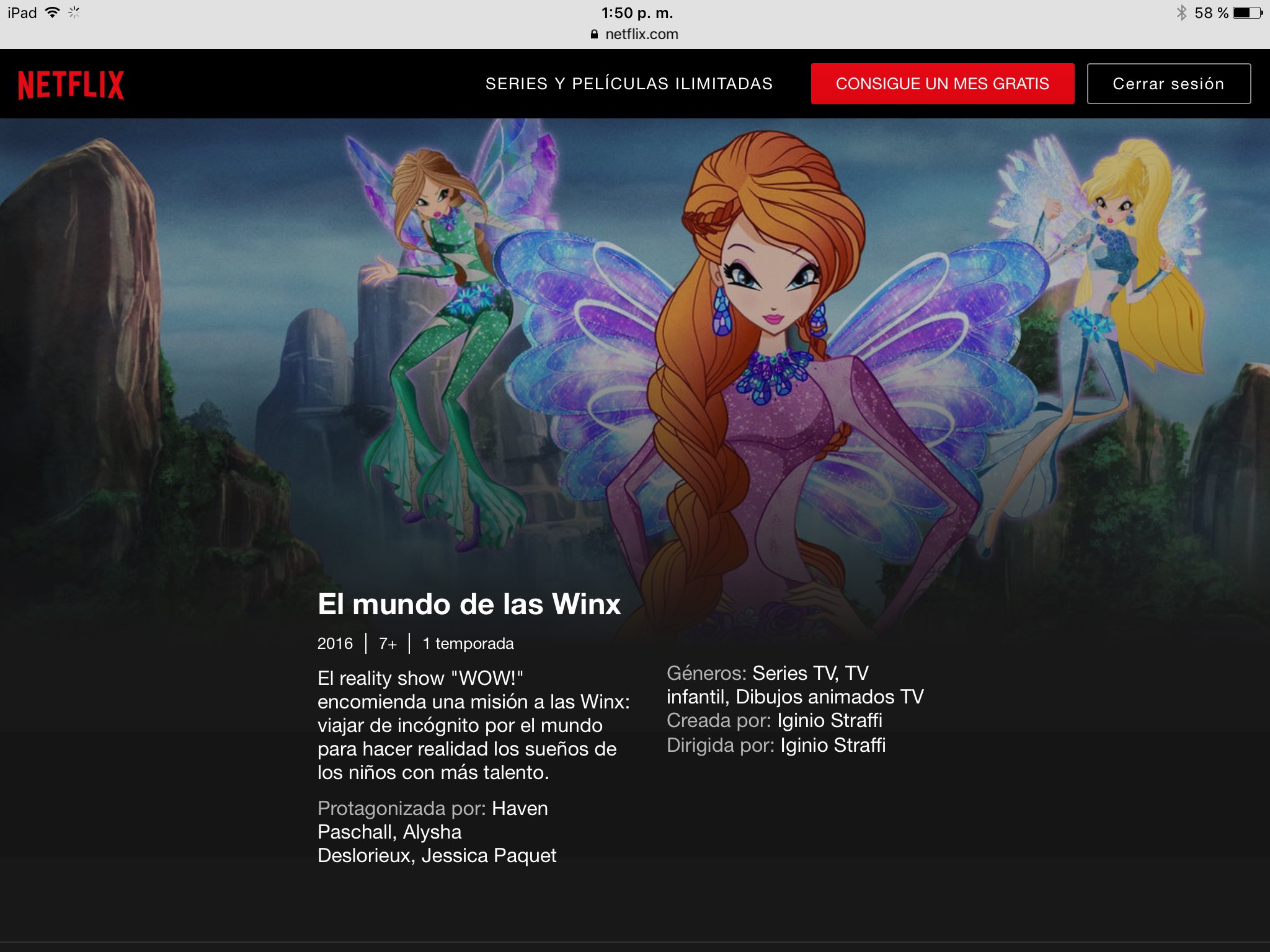Tap the battery indicator icon
1270x952 pixels.
click(x=1247, y=12)
